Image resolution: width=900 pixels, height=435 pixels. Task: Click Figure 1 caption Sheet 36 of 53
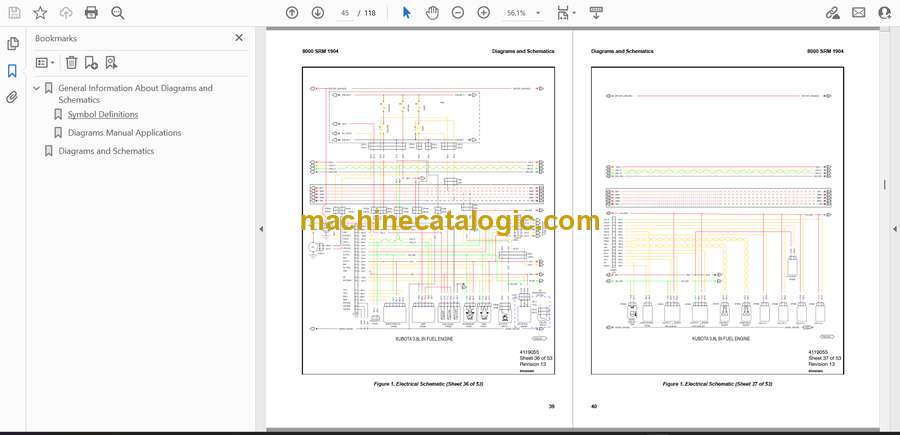428,383
